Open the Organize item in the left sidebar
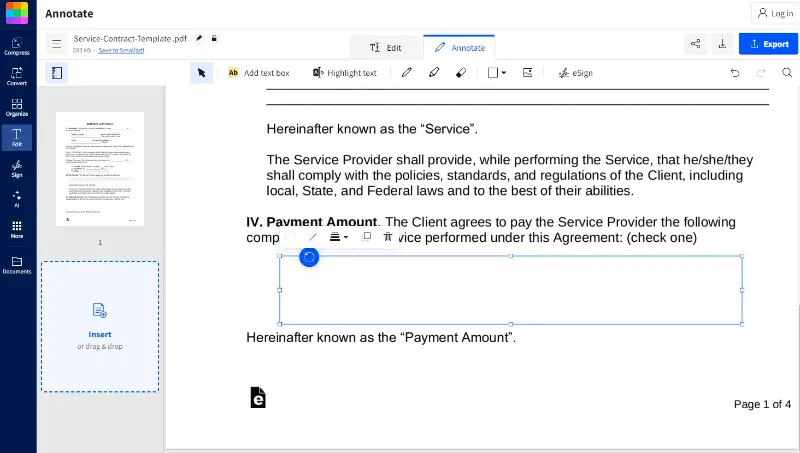This screenshot has height=453, width=800. [x=17, y=108]
